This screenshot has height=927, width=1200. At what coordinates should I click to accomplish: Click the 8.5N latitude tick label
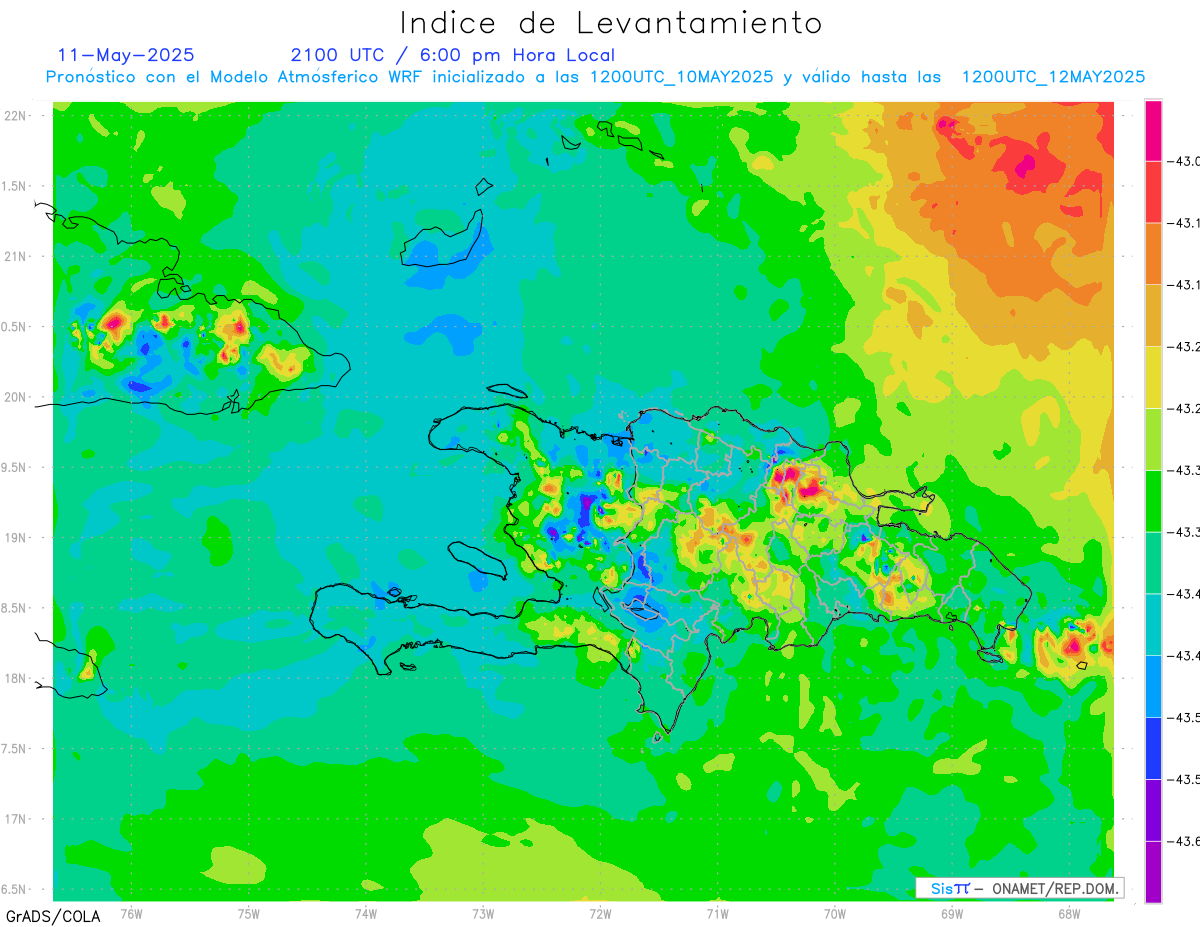pos(15,608)
